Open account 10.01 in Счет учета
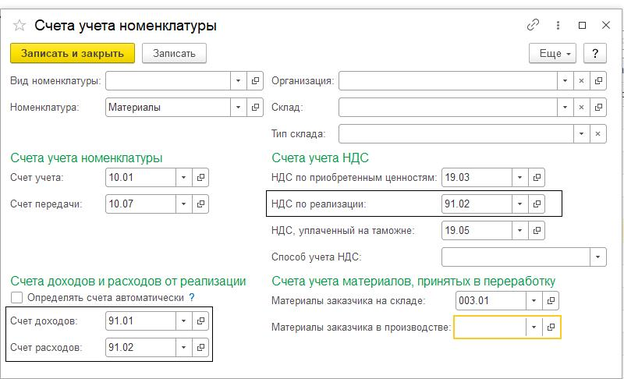Screen dimensions: 624x379 (x=200, y=178)
